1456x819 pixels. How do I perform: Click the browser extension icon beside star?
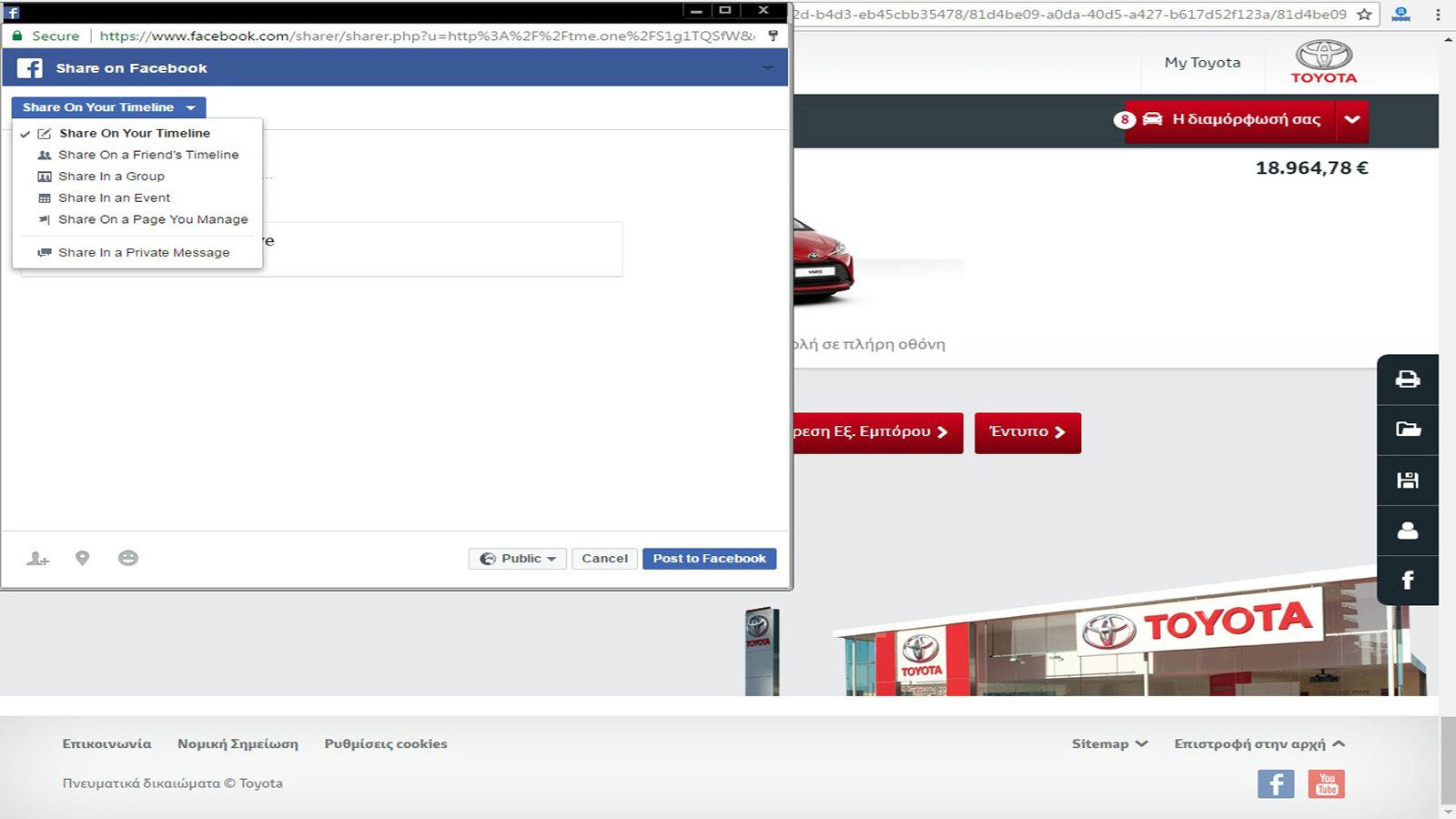pos(1401,14)
